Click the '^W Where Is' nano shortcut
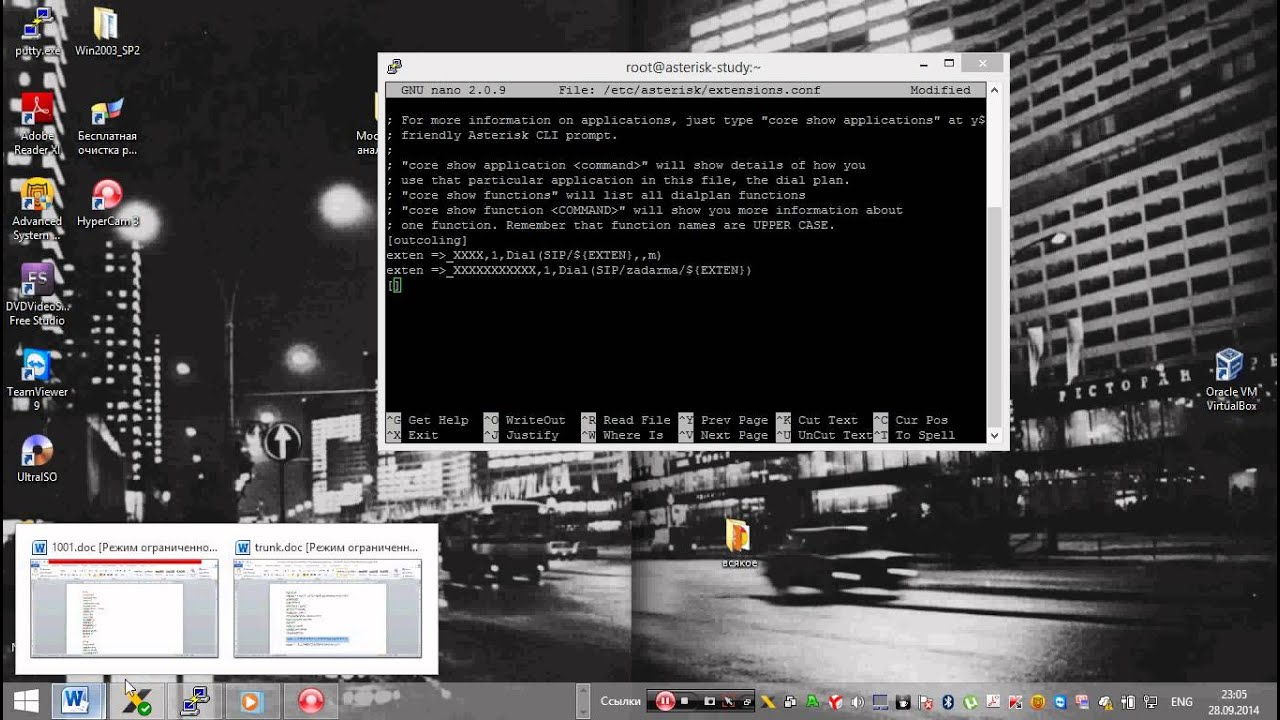 (622, 435)
